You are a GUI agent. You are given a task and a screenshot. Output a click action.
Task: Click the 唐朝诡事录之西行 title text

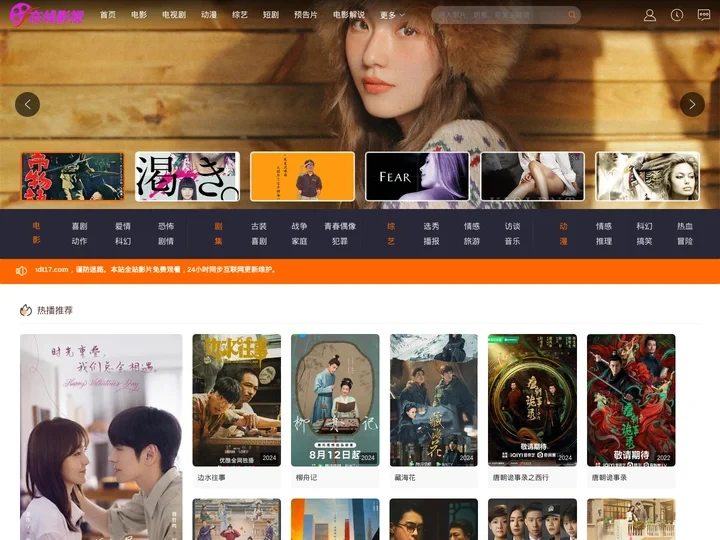pyautogui.click(x=521, y=478)
